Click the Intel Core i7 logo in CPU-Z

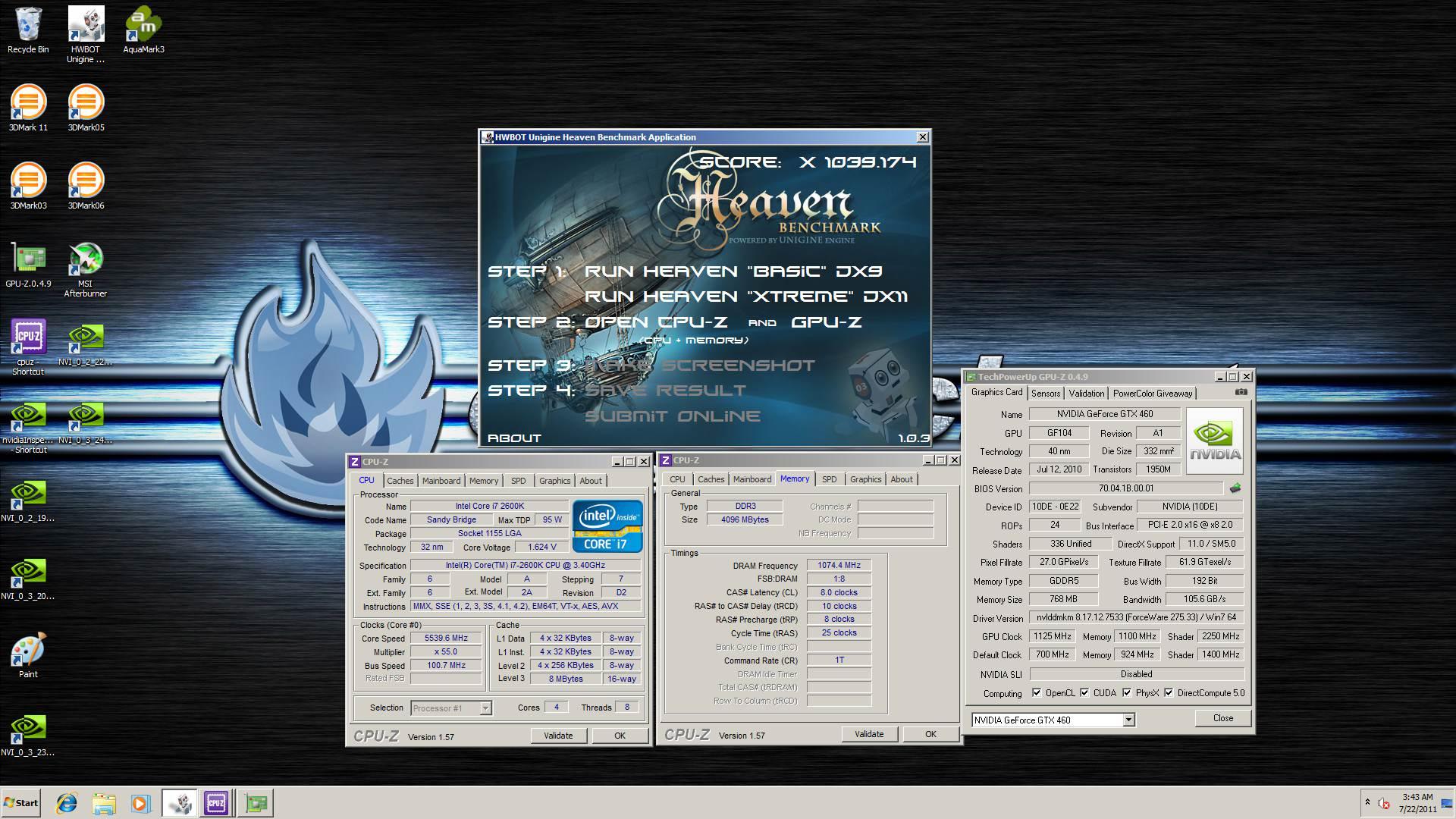[607, 526]
